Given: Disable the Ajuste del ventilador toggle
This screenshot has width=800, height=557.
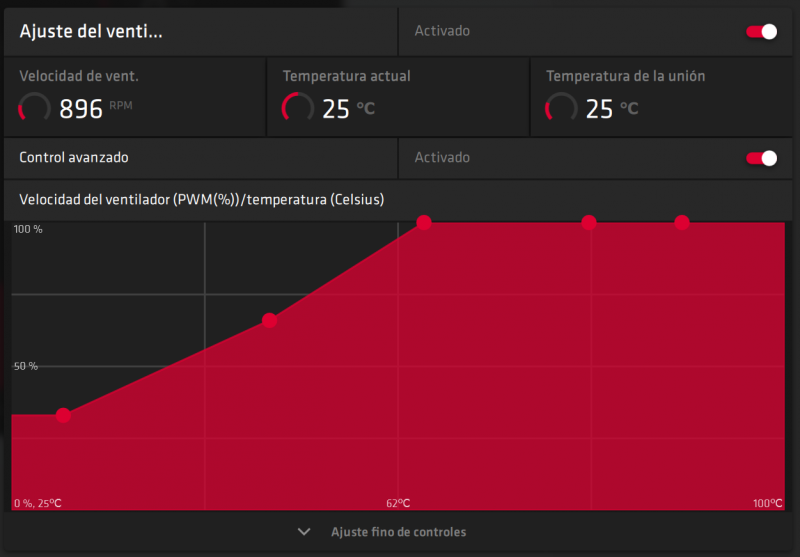Looking at the screenshot, I should point(761,31).
